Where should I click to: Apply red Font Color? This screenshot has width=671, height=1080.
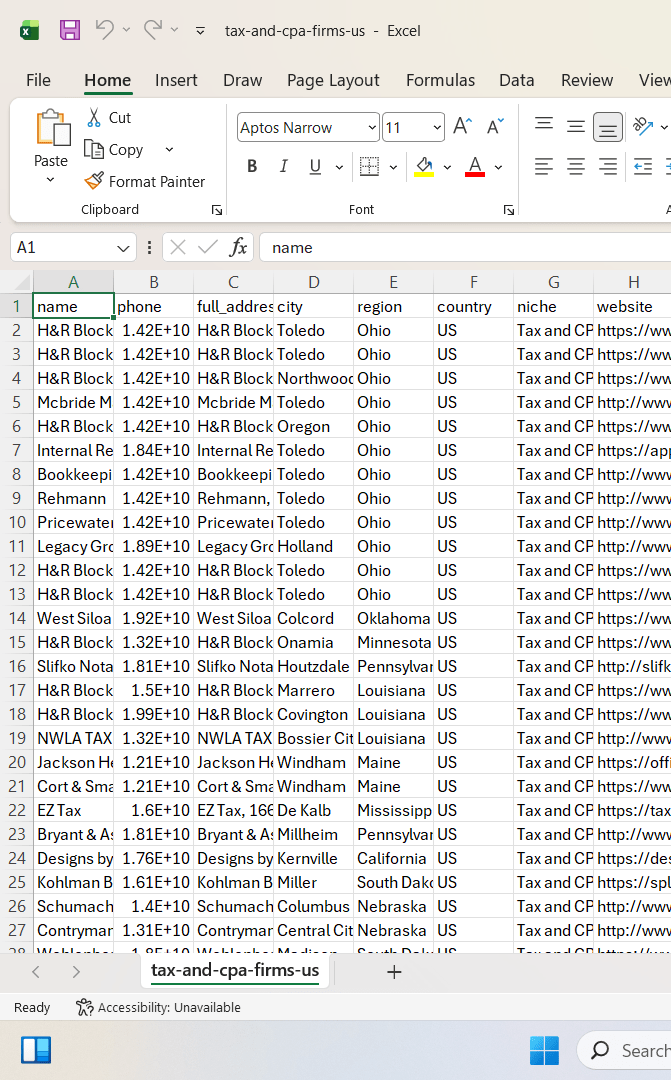click(475, 166)
